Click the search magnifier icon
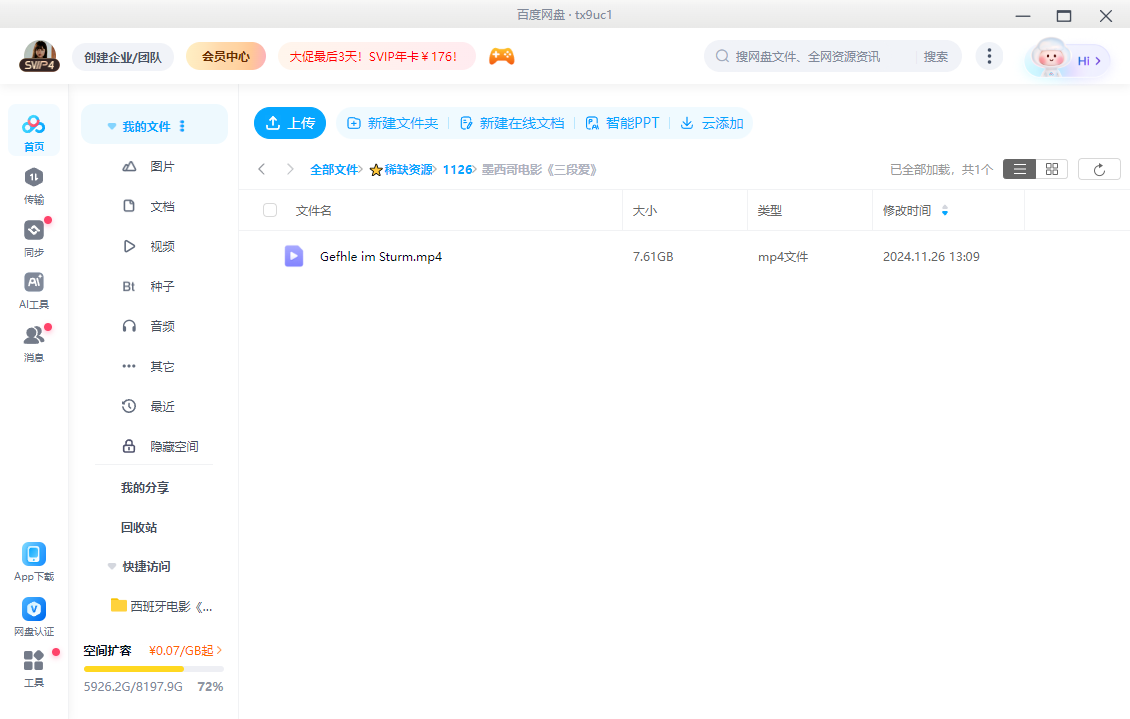1130x719 pixels. point(722,56)
